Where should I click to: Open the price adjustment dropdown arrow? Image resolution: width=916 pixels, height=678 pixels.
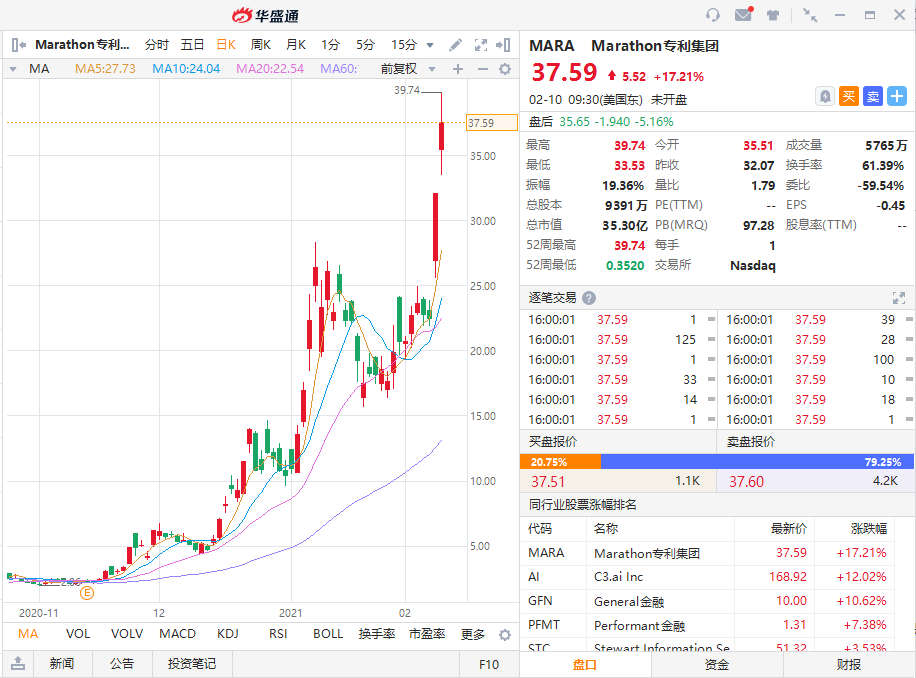pyautogui.click(x=432, y=69)
